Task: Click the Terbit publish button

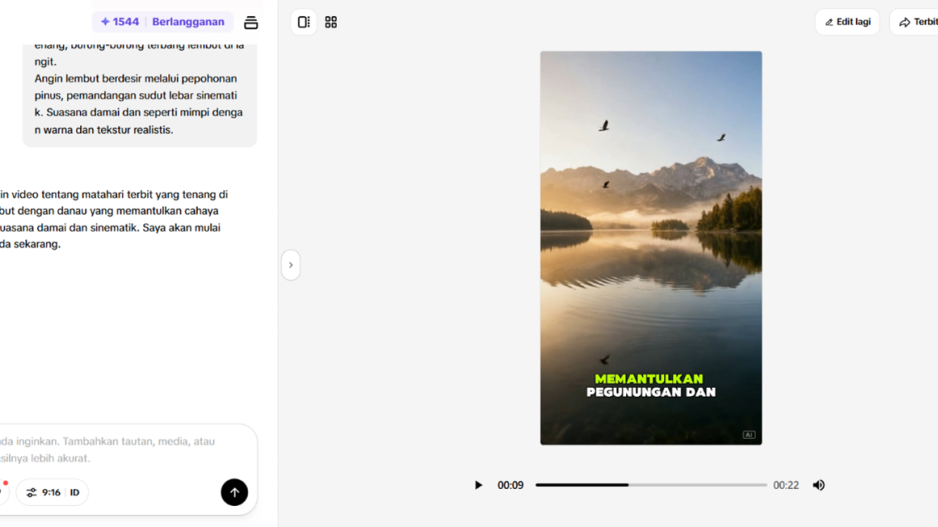Action: click(x=917, y=22)
